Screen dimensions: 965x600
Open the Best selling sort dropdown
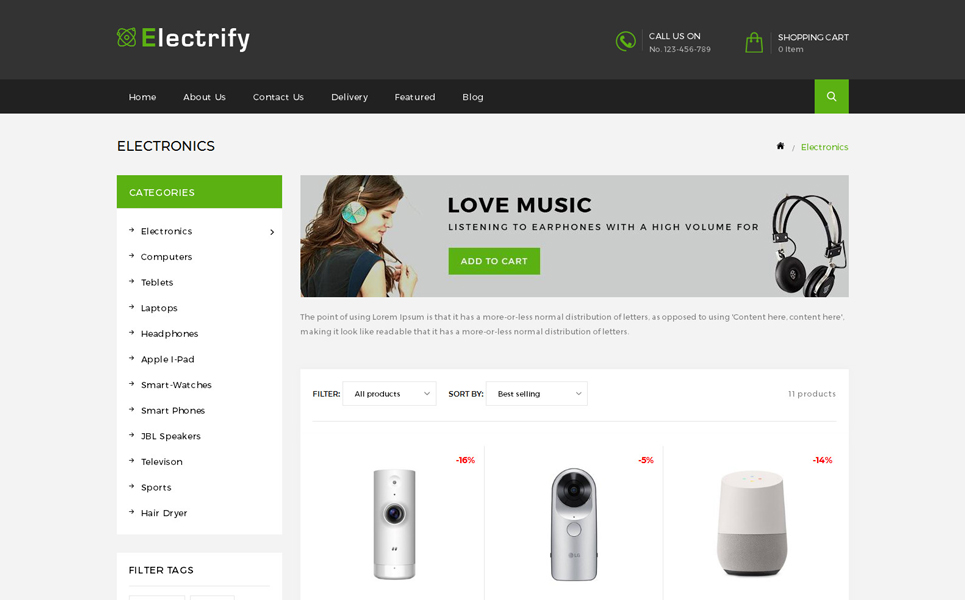point(537,394)
